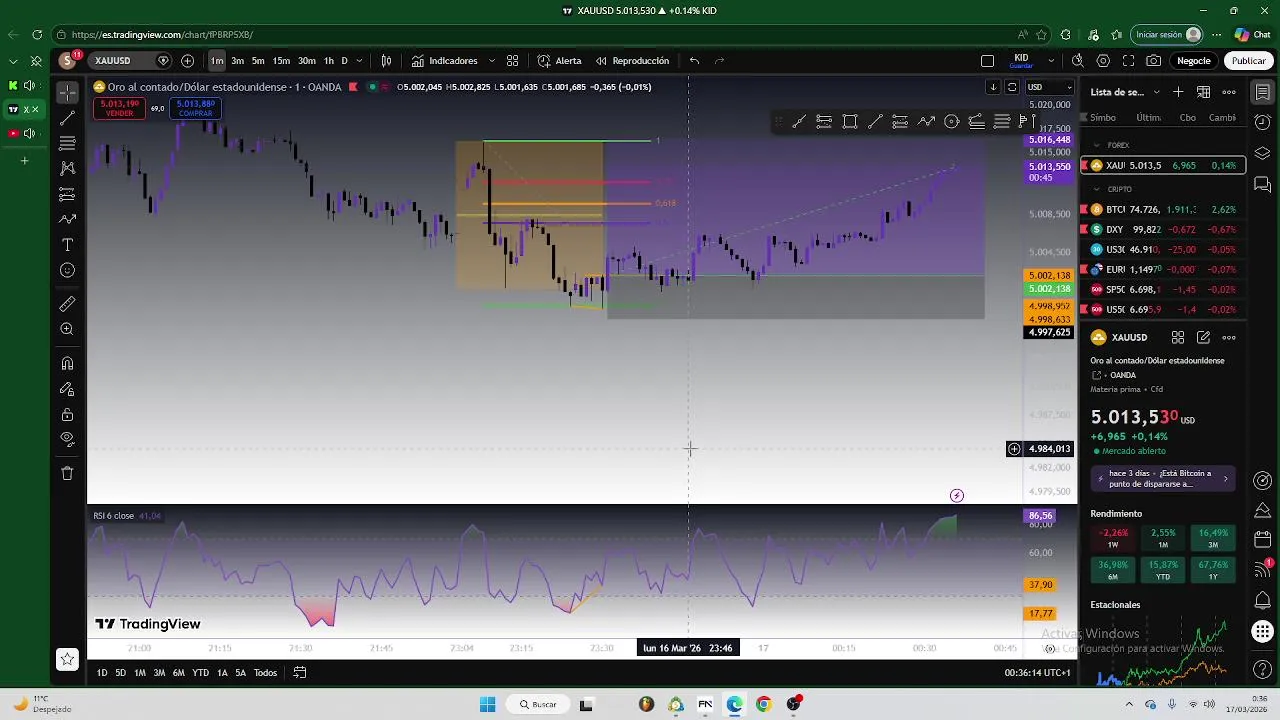The image size is (1280, 720).
Task: Select the trend line drawing tool
Action: coord(67,118)
